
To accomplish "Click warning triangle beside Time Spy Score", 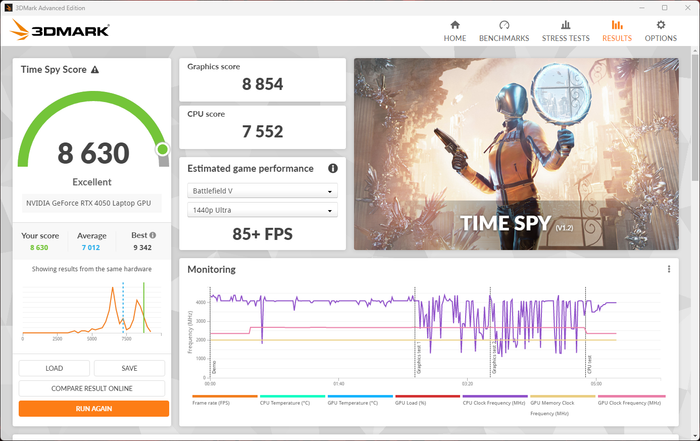I will tap(95, 70).
